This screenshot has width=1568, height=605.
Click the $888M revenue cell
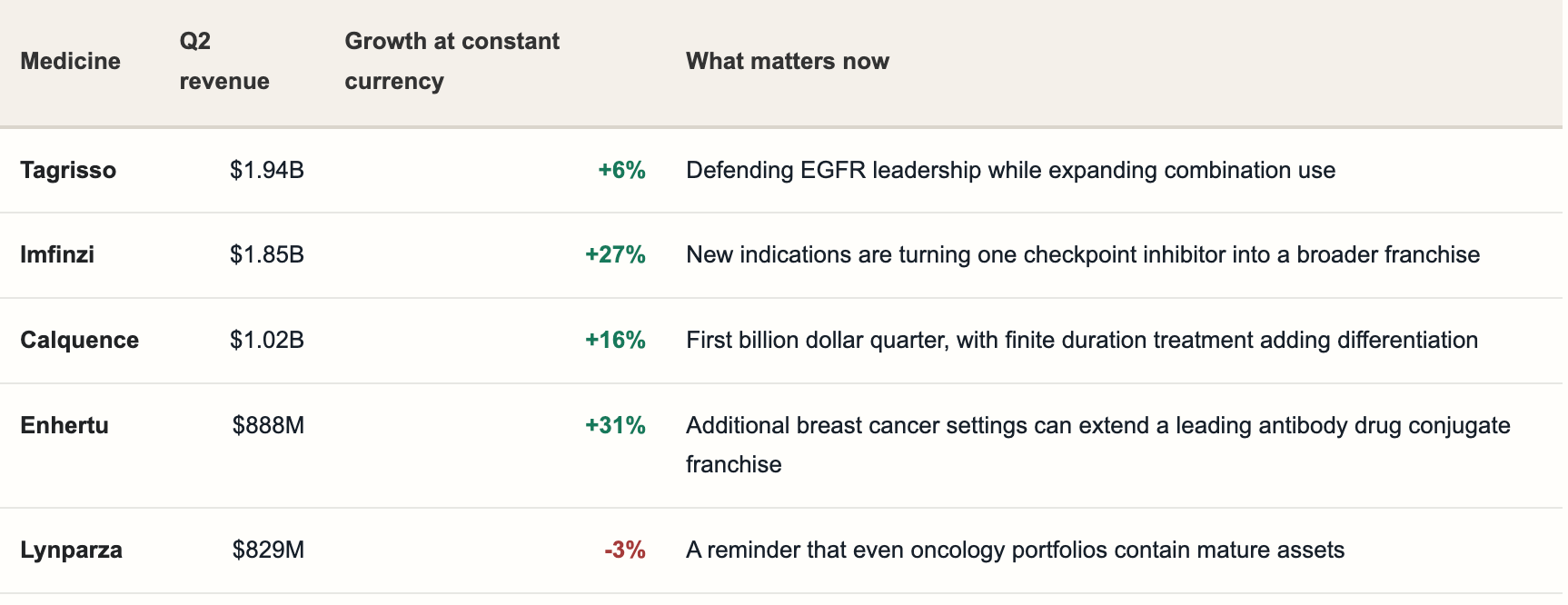click(x=268, y=425)
